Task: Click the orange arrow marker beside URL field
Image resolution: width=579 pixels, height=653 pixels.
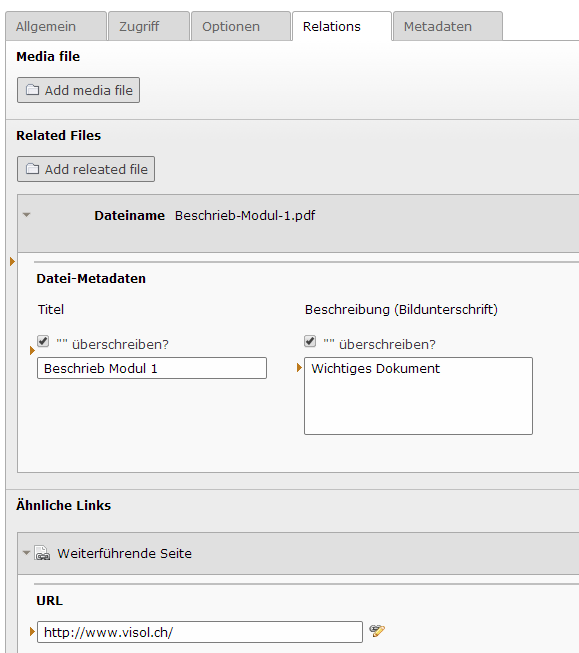Action: pos(32,631)
